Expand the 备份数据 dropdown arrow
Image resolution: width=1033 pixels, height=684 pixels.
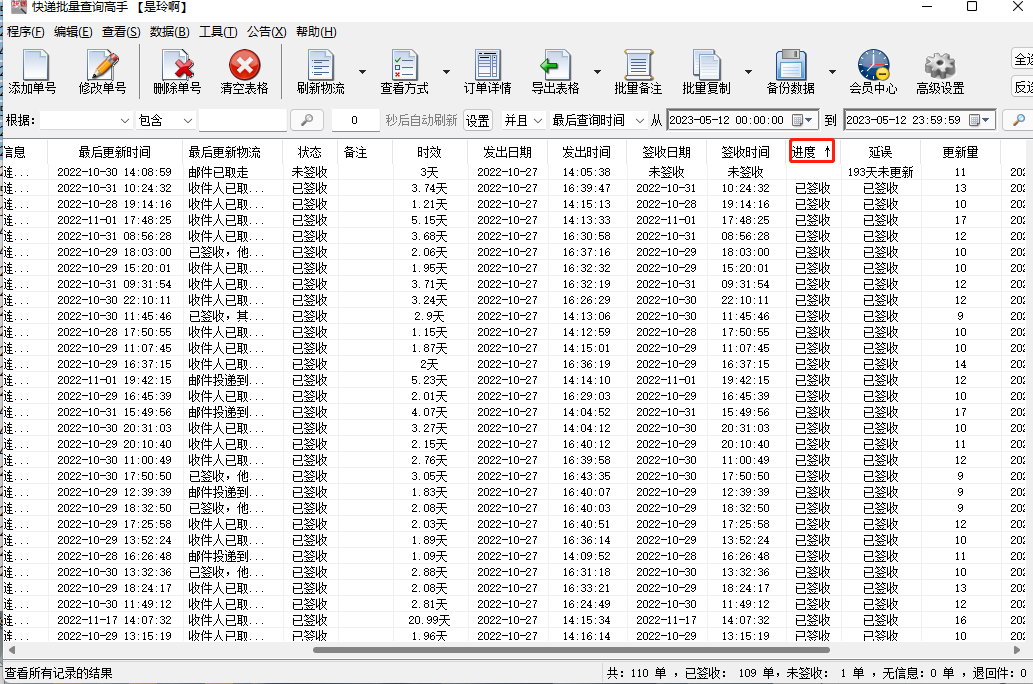pos(832,71)
